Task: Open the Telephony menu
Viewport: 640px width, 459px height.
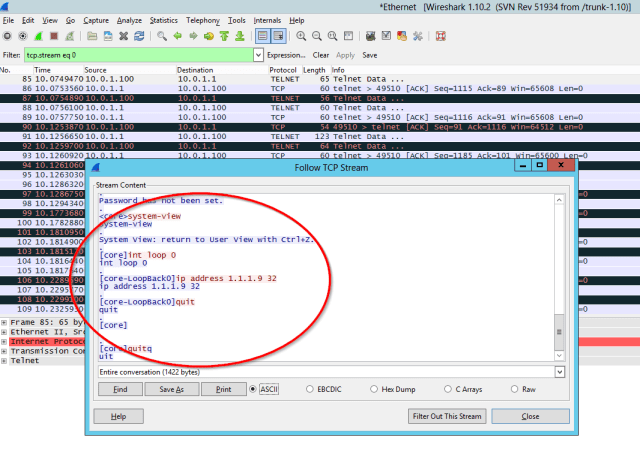Action: point(203,20)
